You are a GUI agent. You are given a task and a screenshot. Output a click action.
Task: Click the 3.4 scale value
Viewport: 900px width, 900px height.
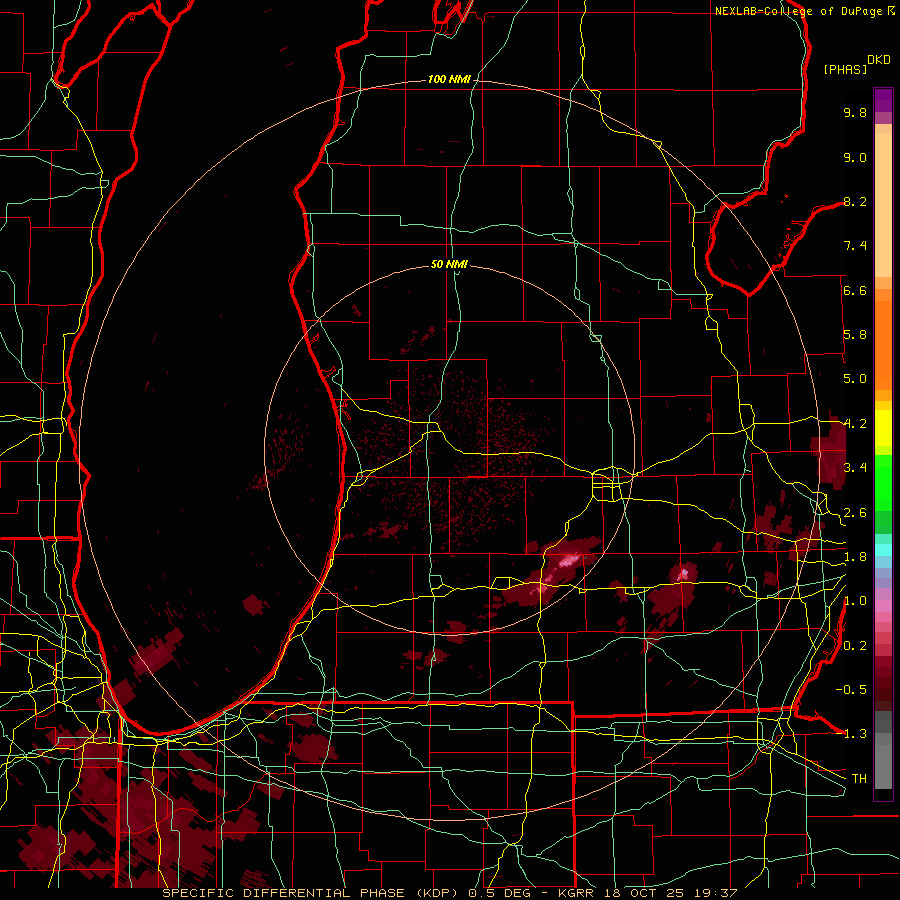pyautogui.click(x=855, y=468)
